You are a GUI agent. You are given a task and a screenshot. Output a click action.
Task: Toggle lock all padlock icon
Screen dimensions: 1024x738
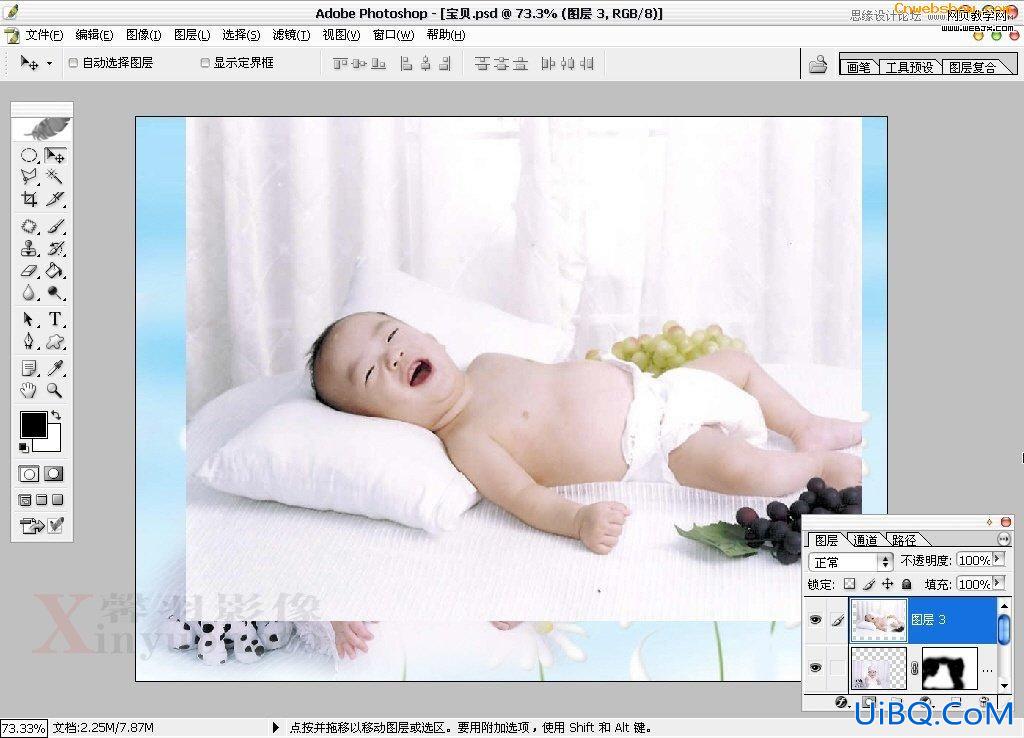tap(906, 584)
